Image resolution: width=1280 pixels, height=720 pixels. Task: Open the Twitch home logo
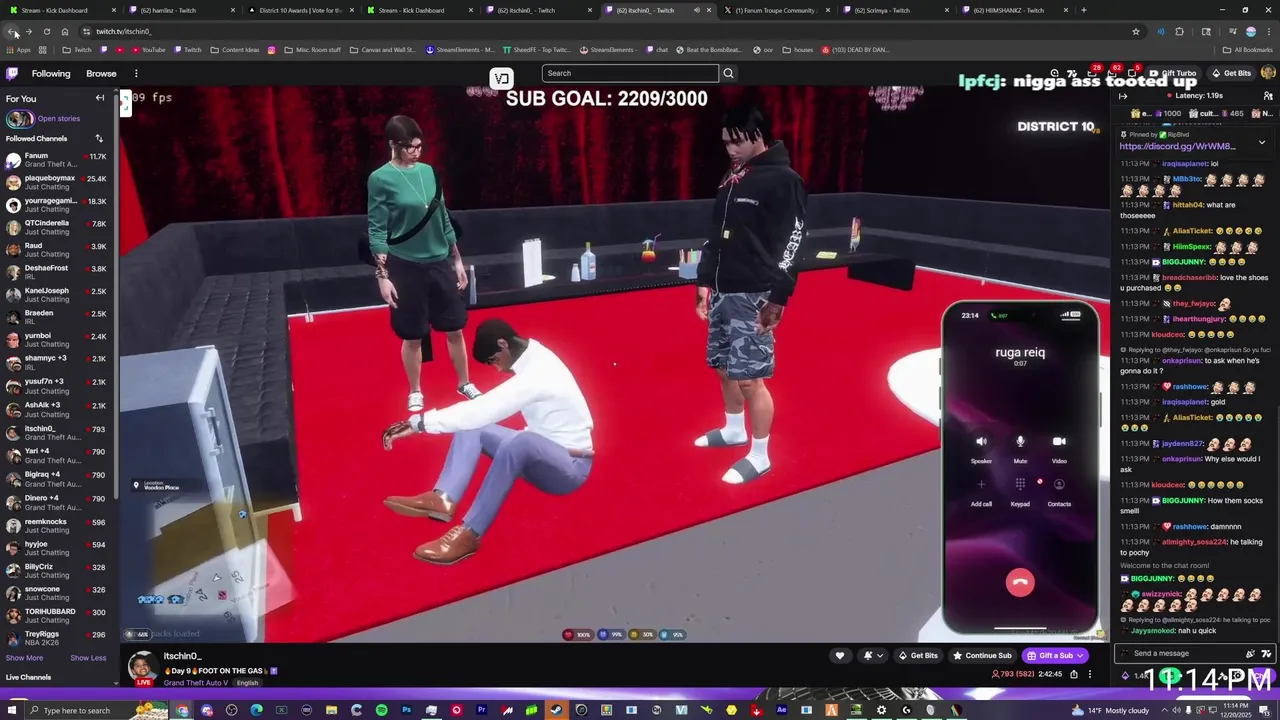pyautogui.click(x=12, y=73)
